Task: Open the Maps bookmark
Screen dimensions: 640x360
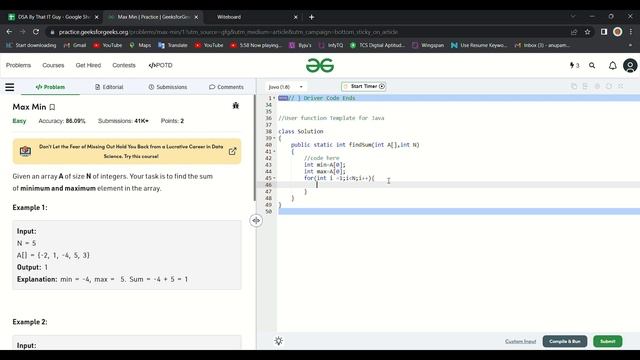Action: (140, 45)
